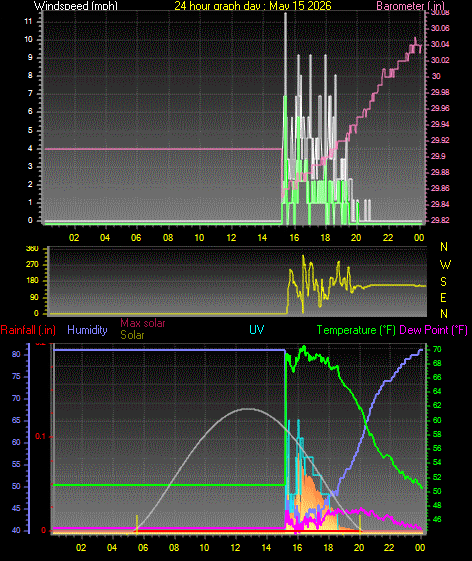472x561 pixels.
Task: Click the '180' wind direction axis value
Action: [32, 281]
